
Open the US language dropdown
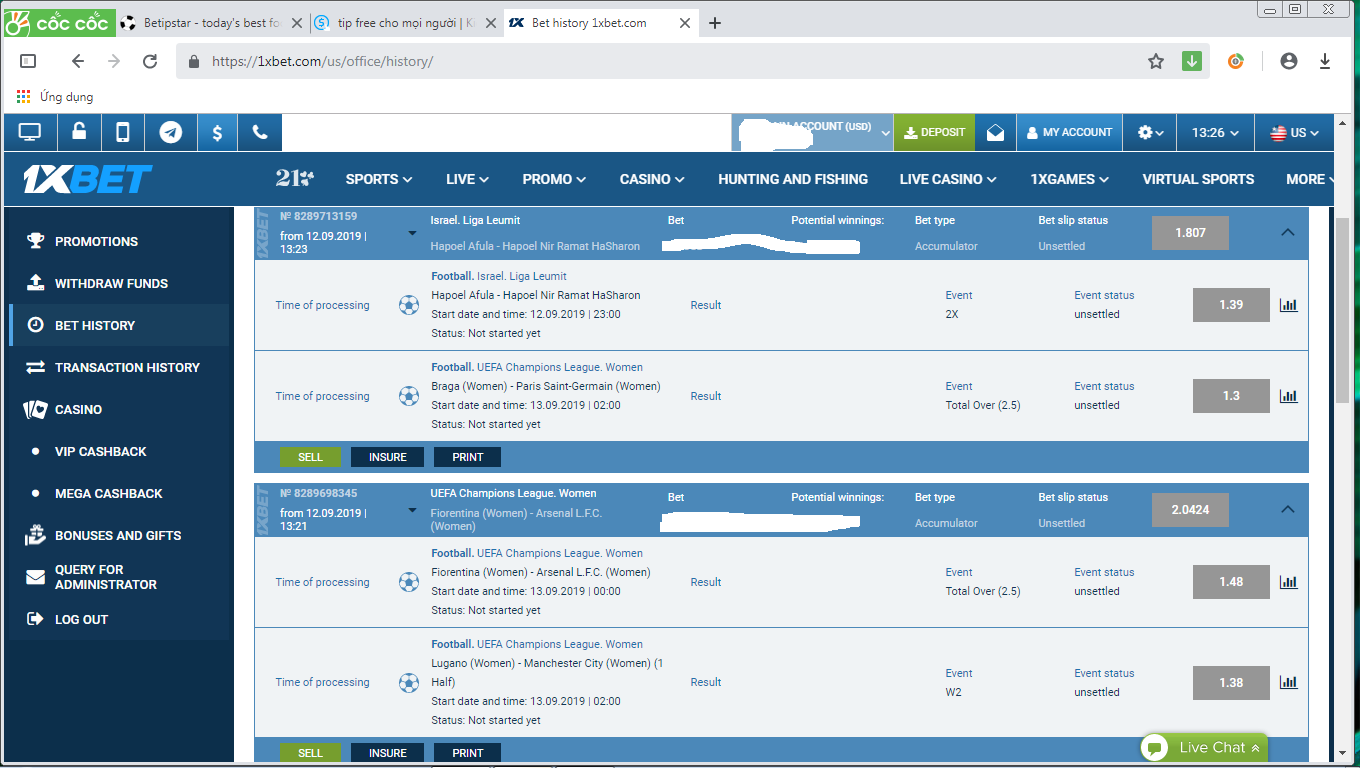coord(1294,132)
